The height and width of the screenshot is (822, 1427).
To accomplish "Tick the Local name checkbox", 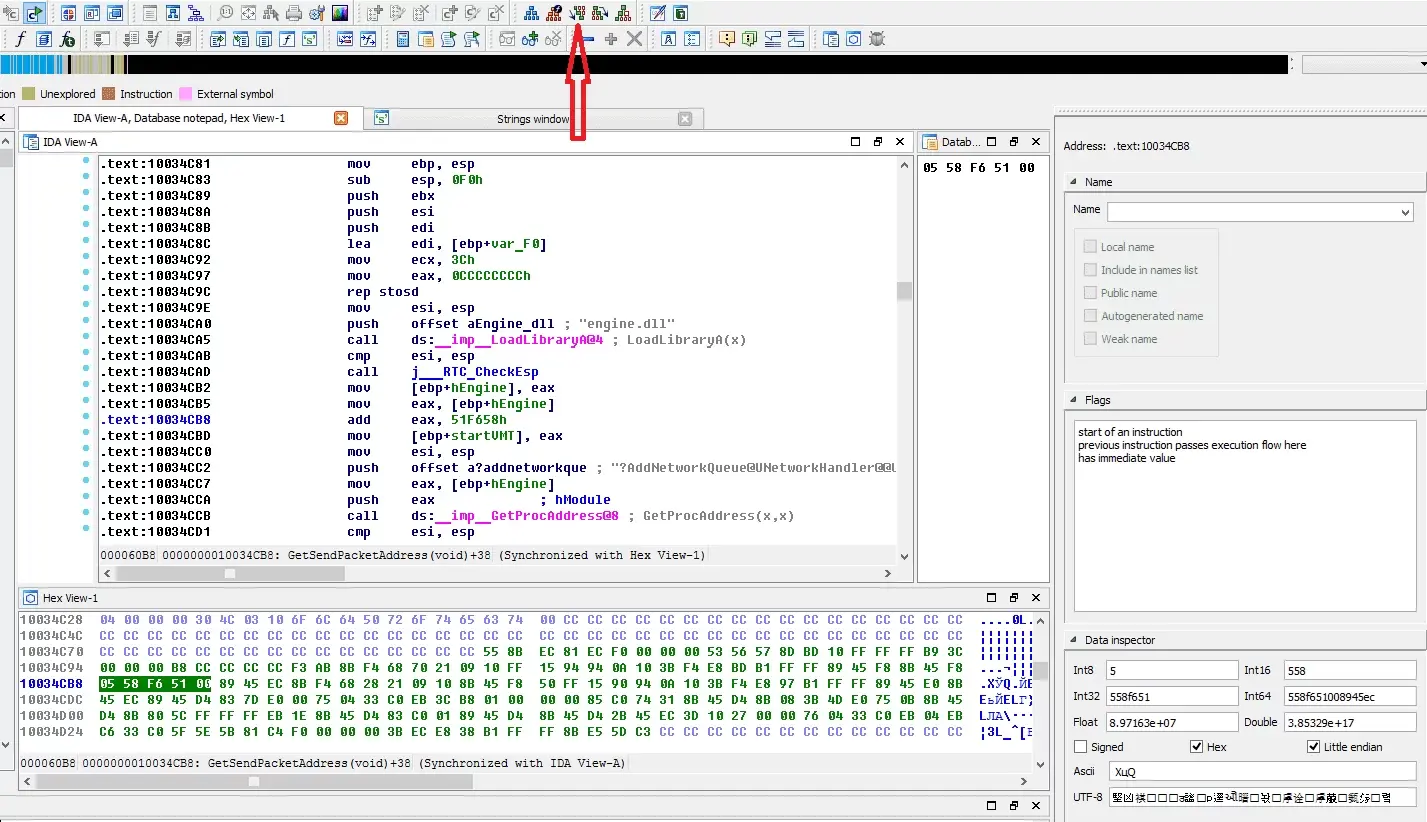I will tap(1090, 247).
